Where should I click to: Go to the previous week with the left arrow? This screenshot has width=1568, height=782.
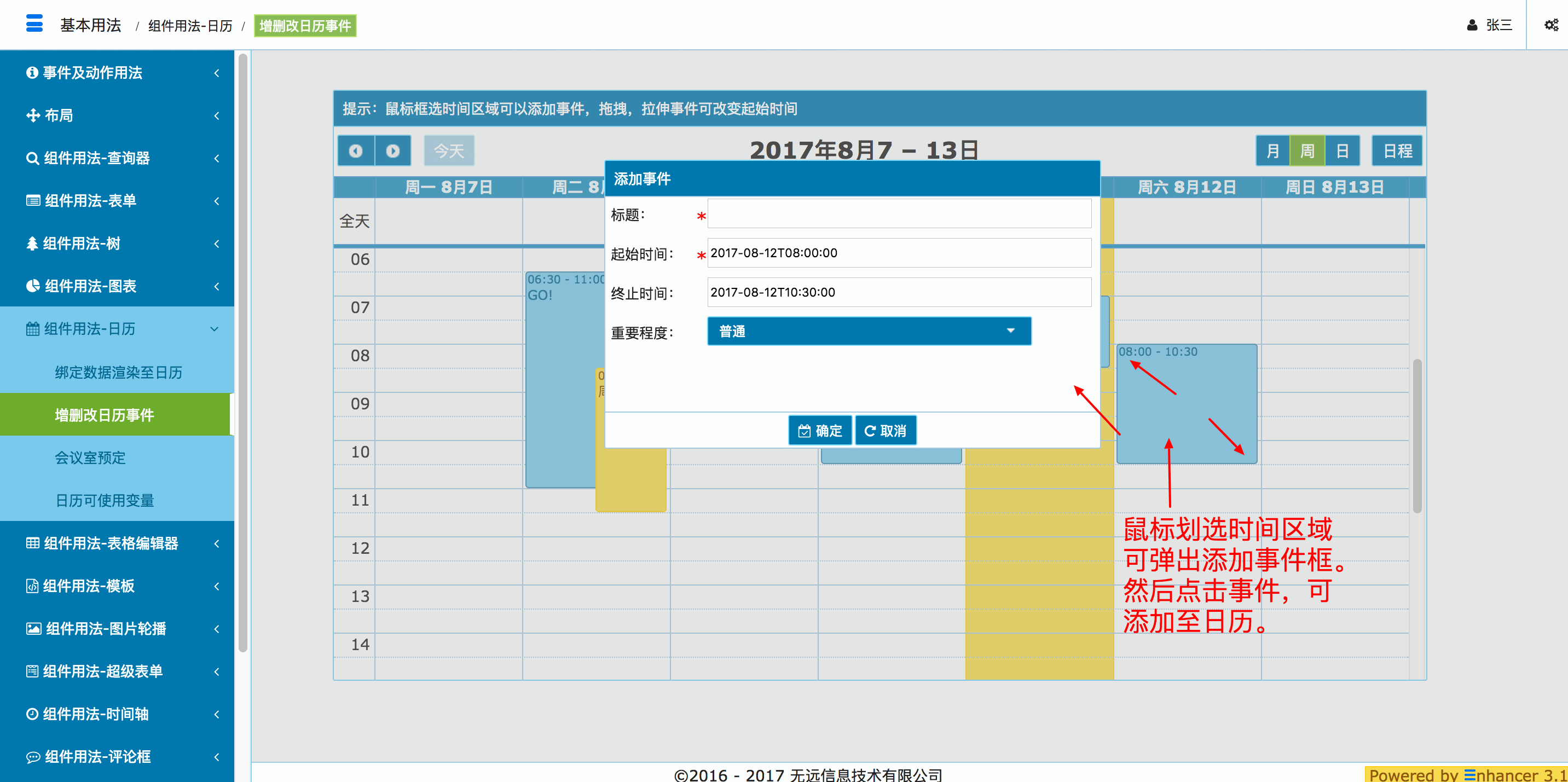356,151
